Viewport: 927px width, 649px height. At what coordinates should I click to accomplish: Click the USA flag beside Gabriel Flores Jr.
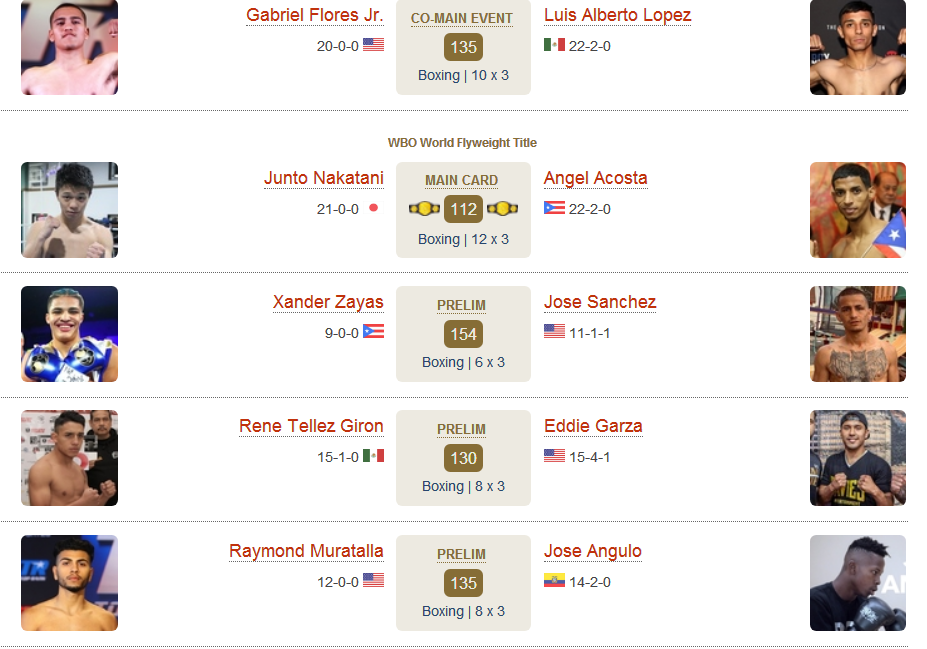[x=373, y=45]
